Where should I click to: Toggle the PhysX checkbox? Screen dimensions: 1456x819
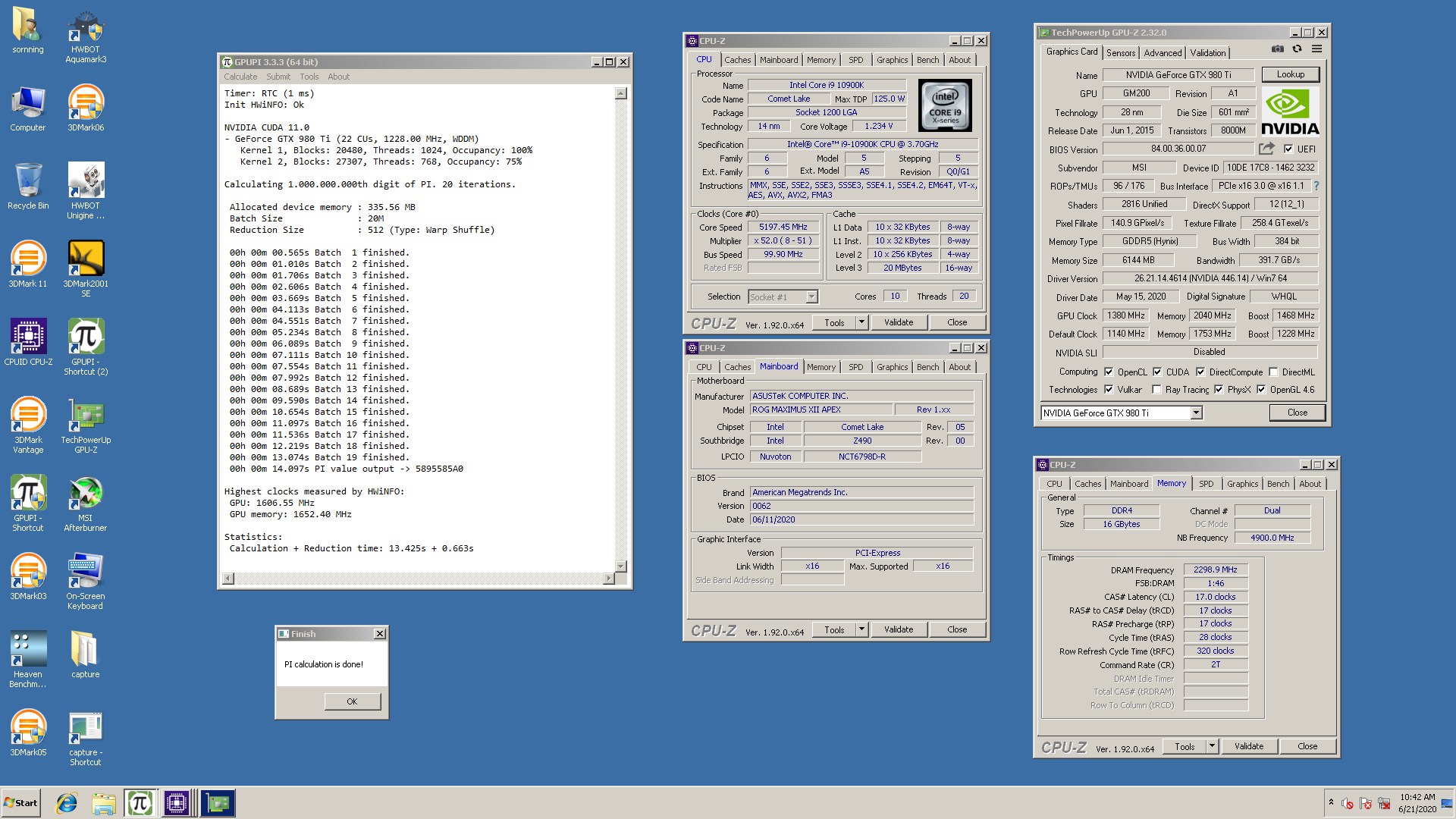point(1219,389)
